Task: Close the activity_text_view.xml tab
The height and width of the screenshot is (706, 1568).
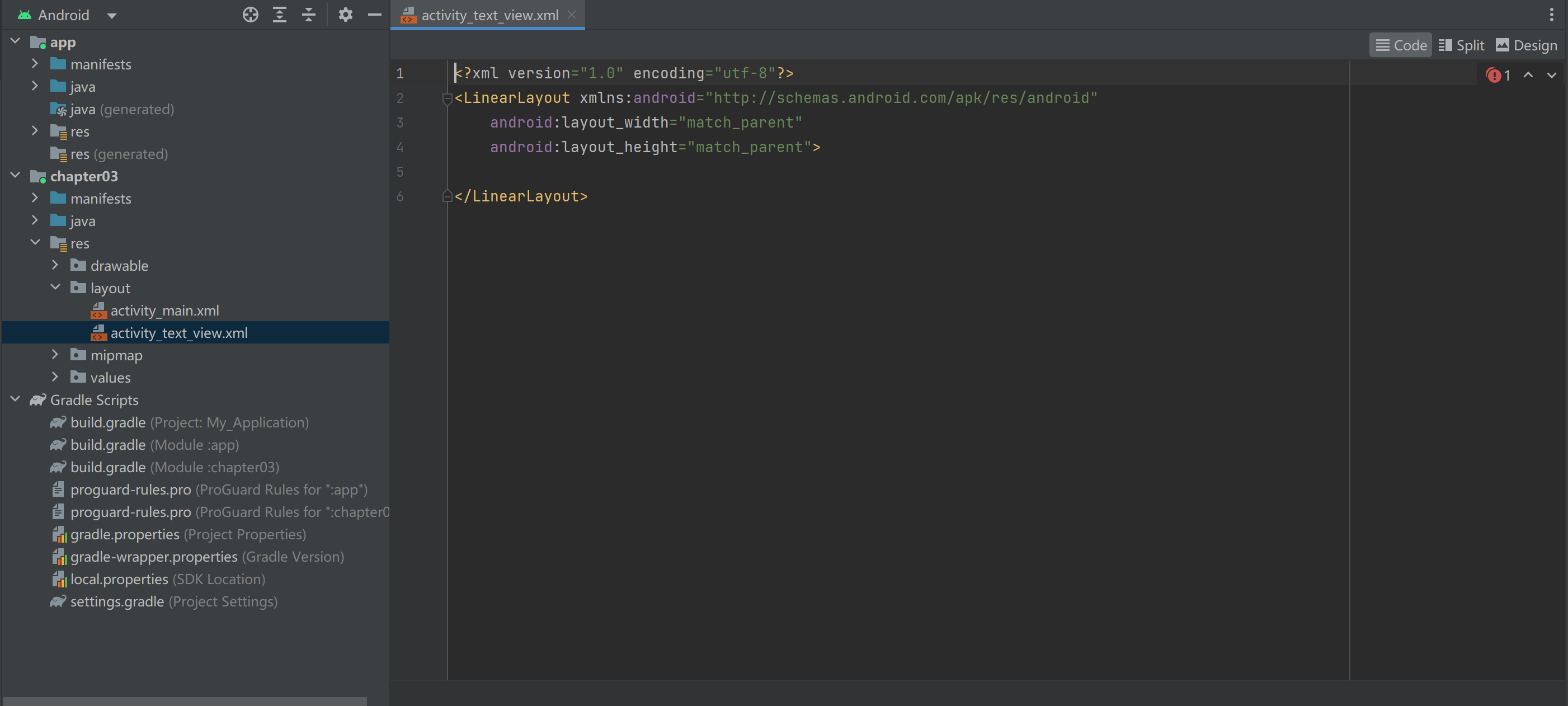Action: tap(571, 15)
